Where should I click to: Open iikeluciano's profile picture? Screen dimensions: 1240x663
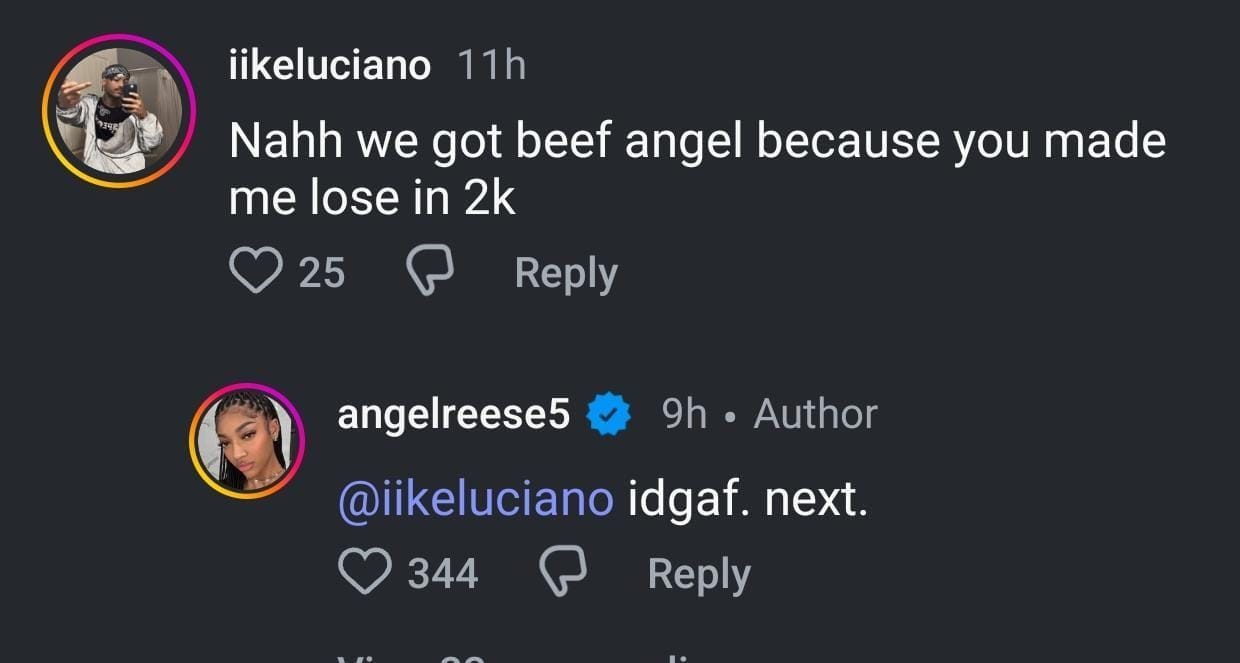tap(119, 111)
